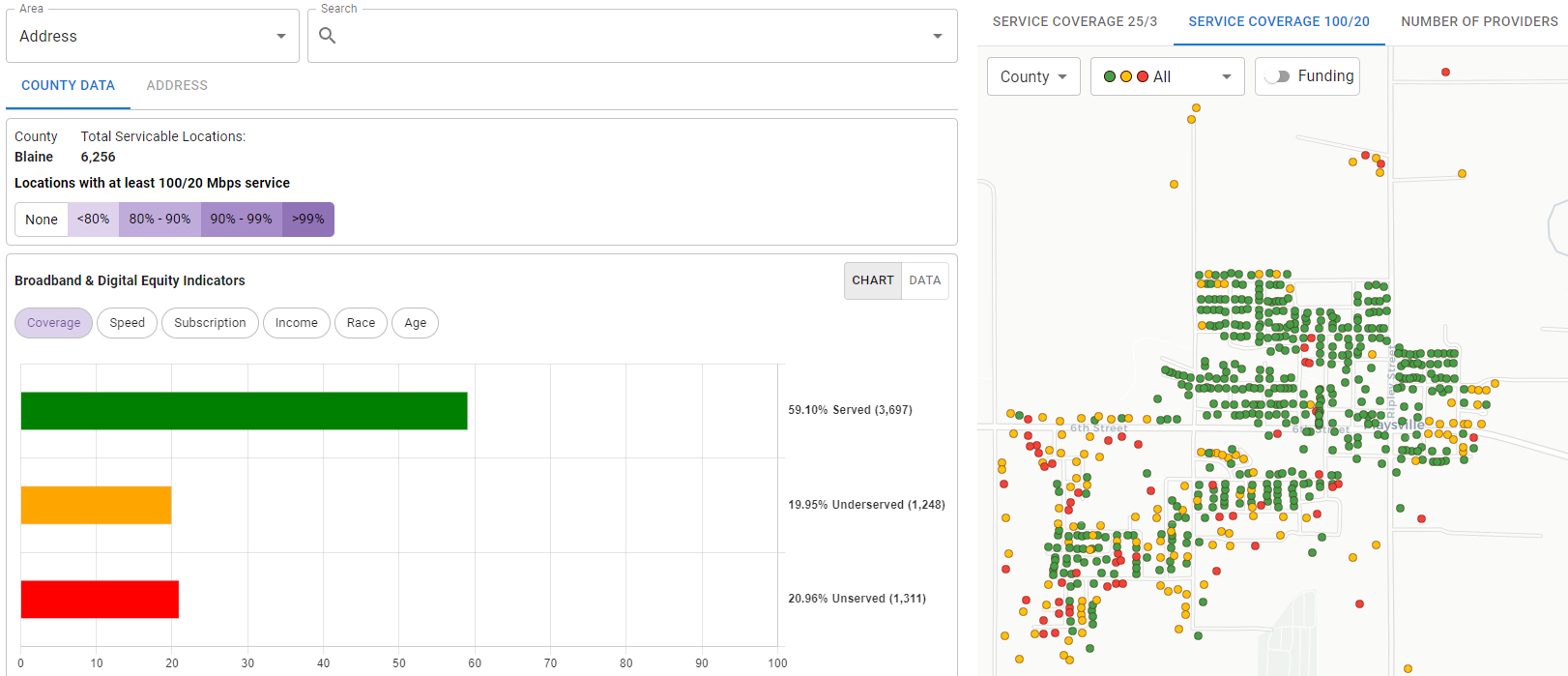
Task: Select the Chart view button
Action: [873, 280]
